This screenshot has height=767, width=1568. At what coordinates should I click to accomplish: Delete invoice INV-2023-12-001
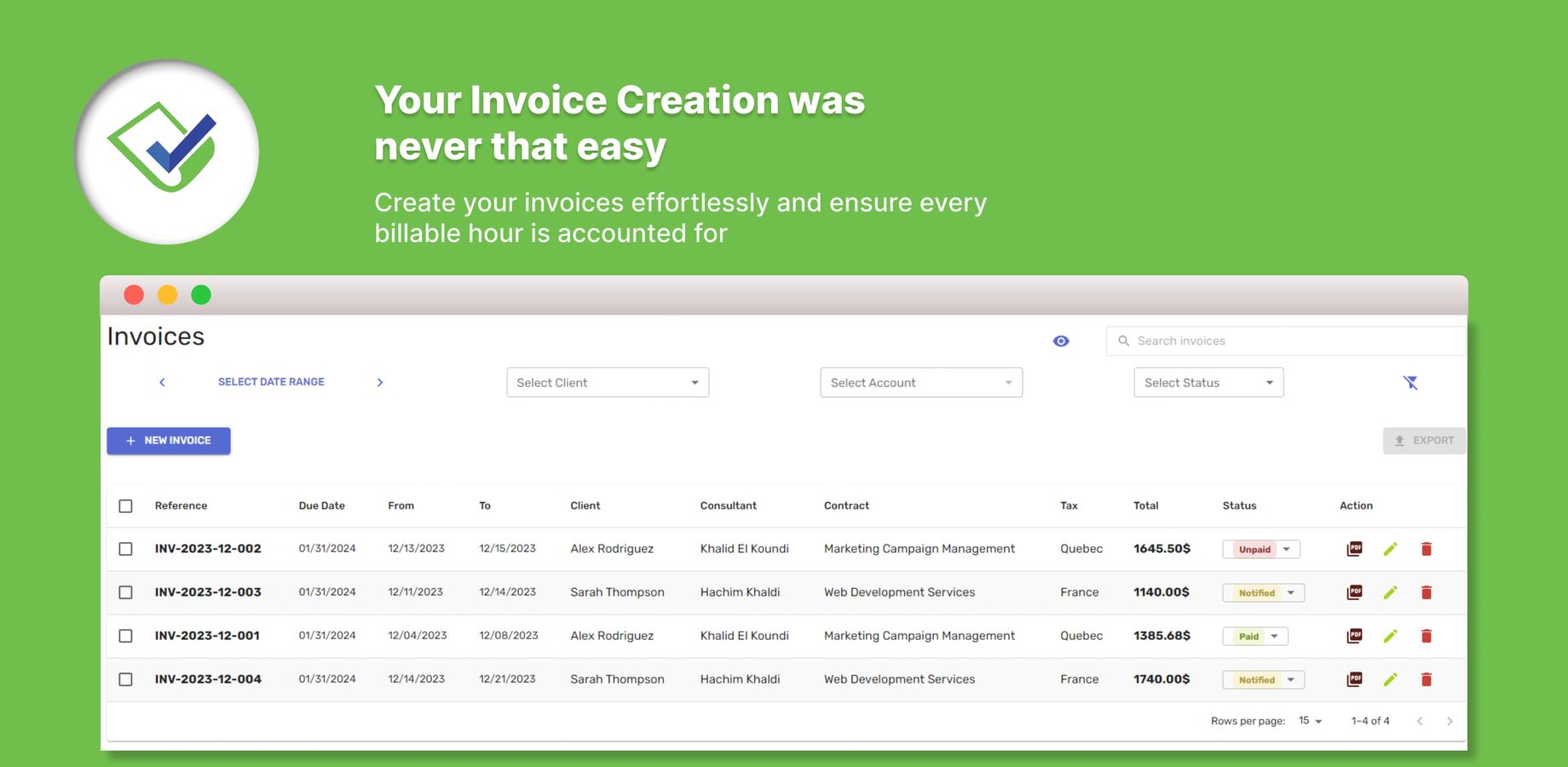(1427, 636)
